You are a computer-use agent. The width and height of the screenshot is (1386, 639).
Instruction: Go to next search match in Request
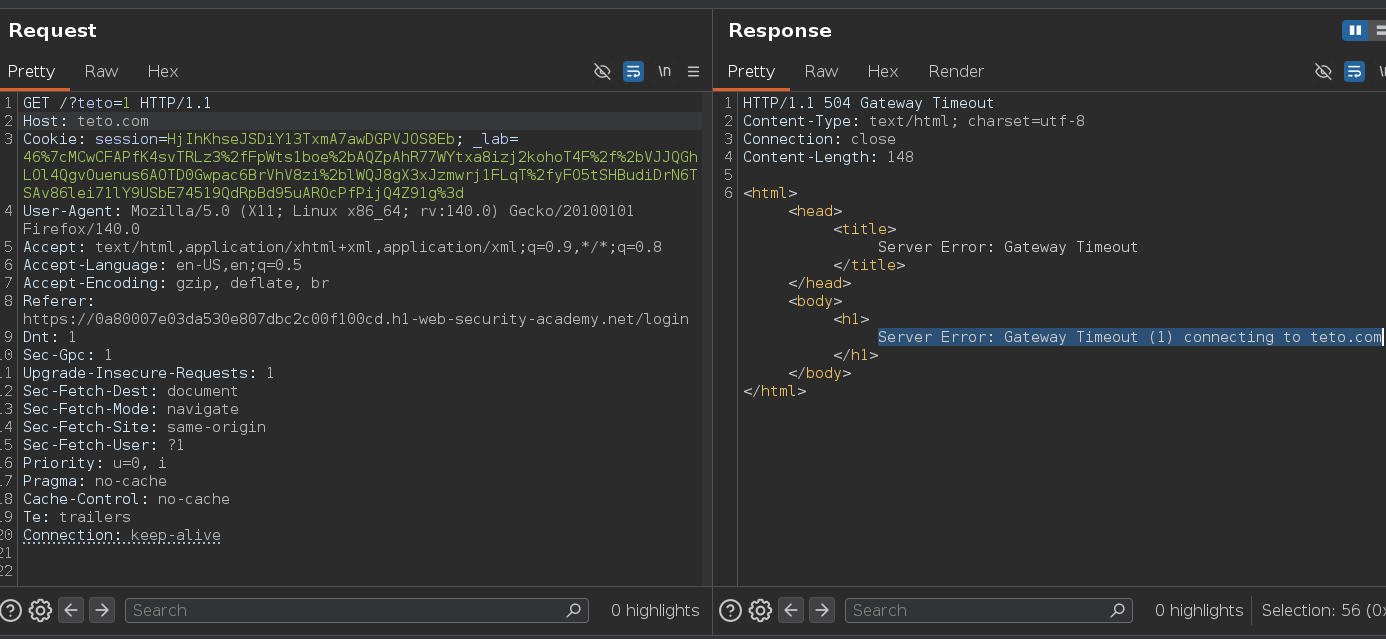pyautogui.click(x=101, y=610)
